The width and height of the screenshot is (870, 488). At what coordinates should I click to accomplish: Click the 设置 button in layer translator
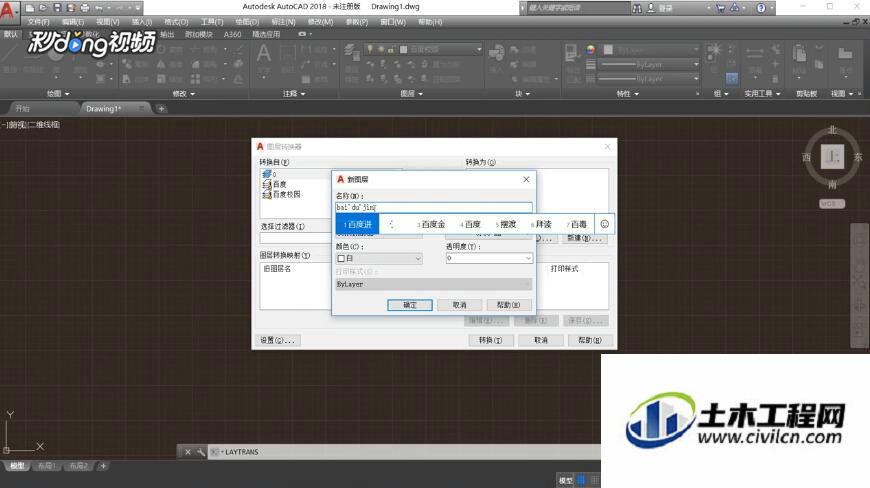(277, 340)
